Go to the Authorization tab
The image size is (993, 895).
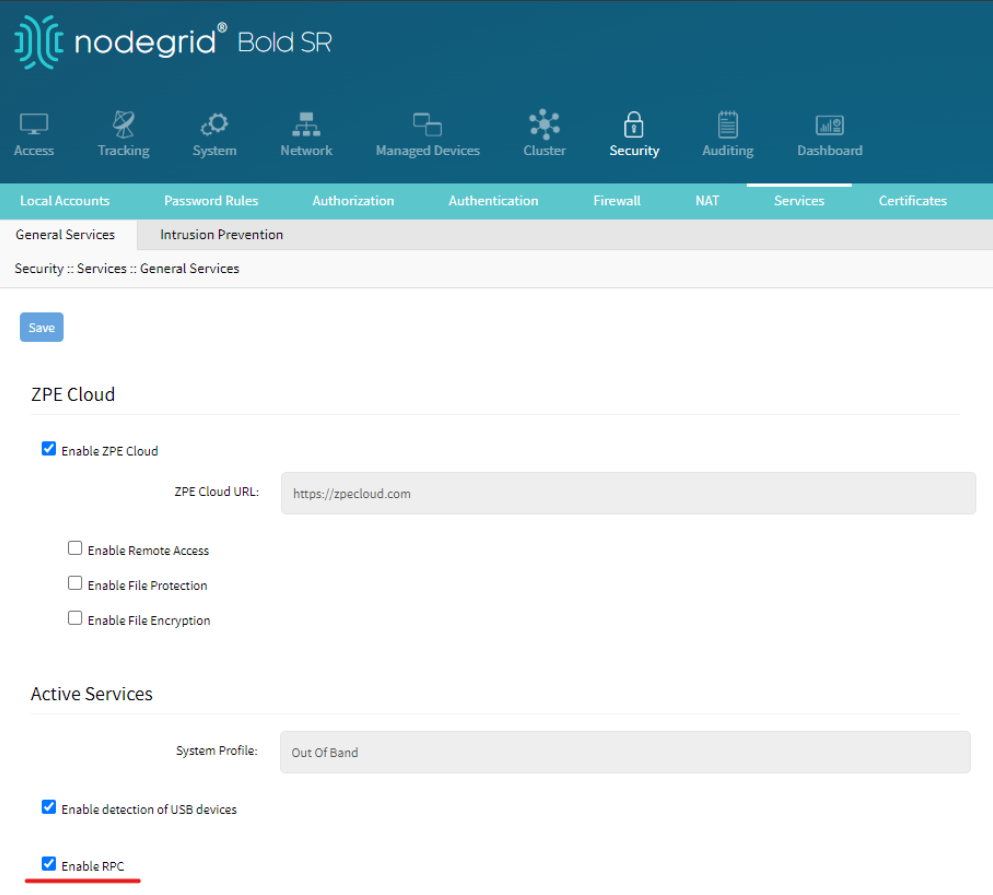coord(353,201)
